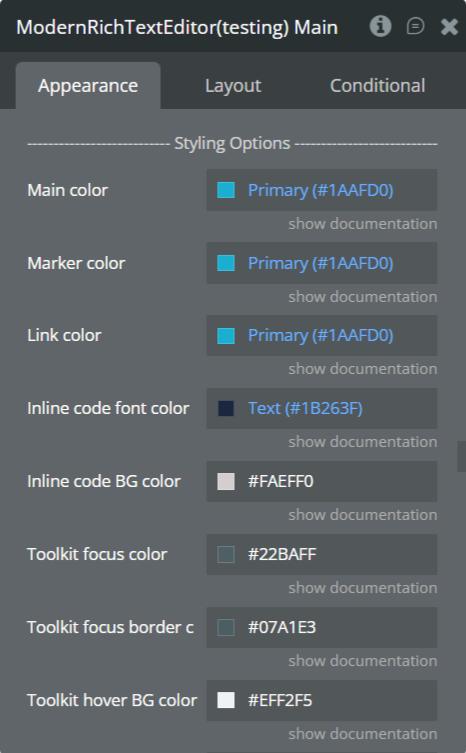
Task: Click the Inline code font color swatch
Action: coord(226,409)
